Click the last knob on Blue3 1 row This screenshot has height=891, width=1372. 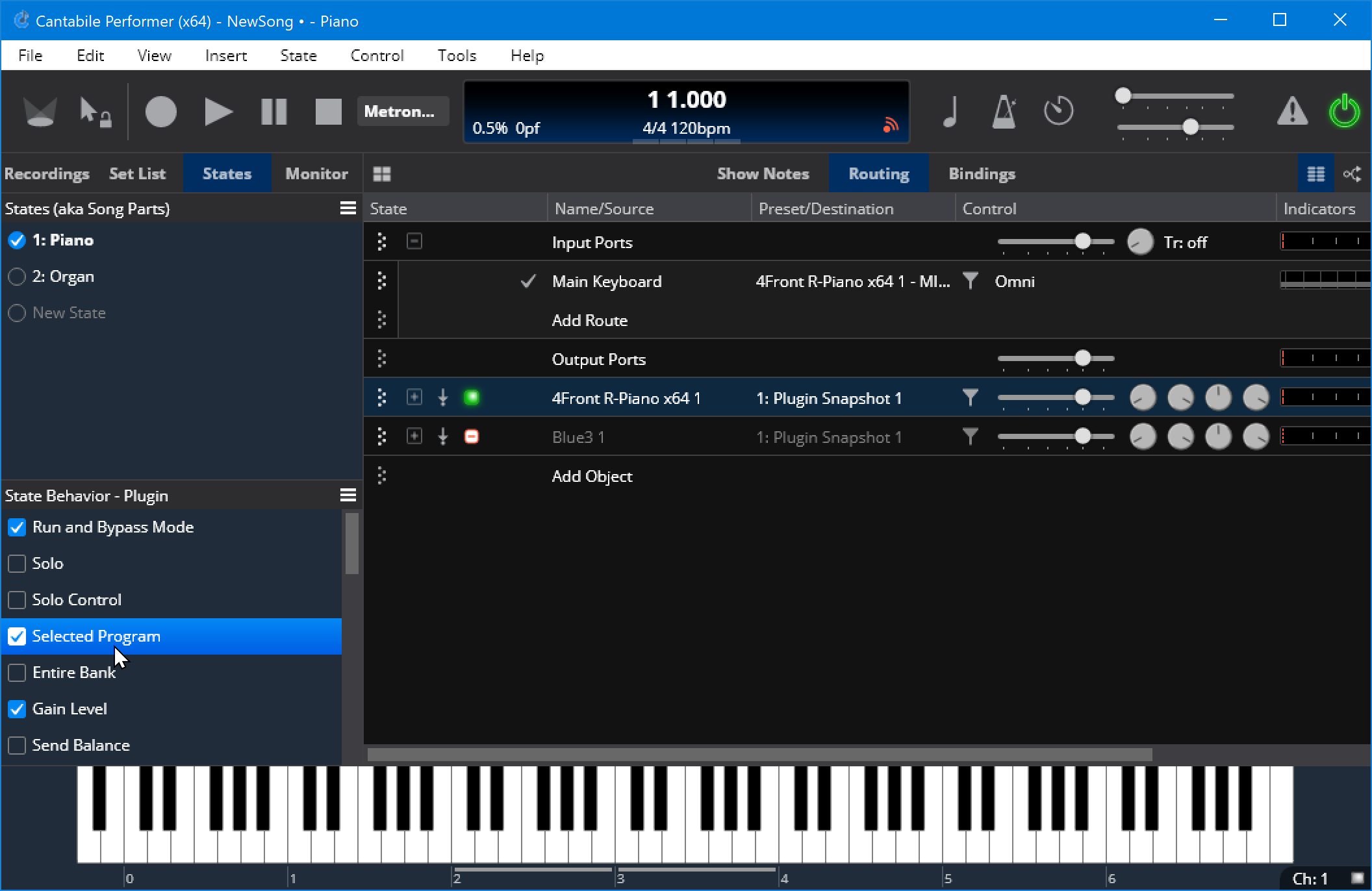coord(1256,436)
